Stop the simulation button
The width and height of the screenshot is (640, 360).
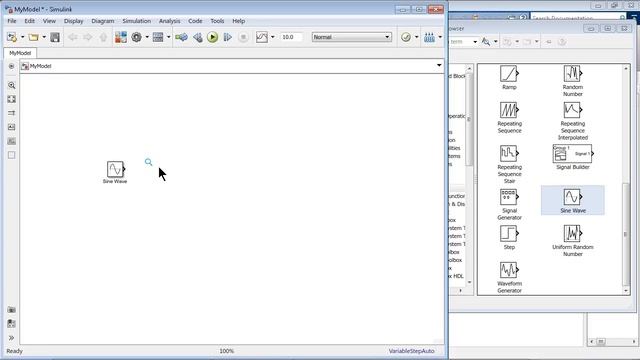[243, 37]
